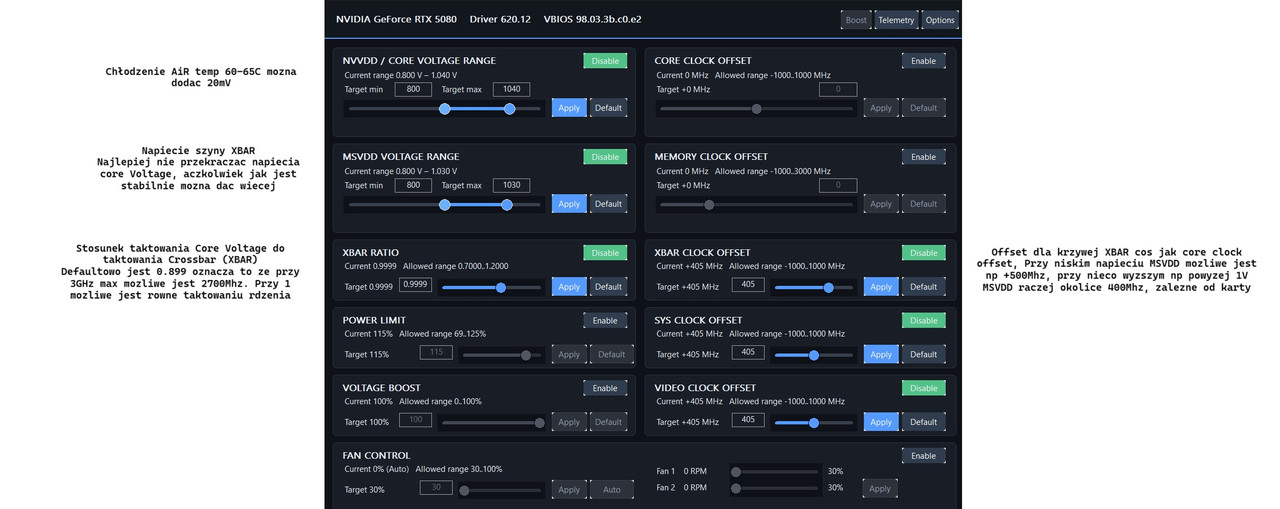Click Apply in Memory Clock Offset
Image resolution: width=1280 pixels, height=509 pixels.
pos(881,204)
